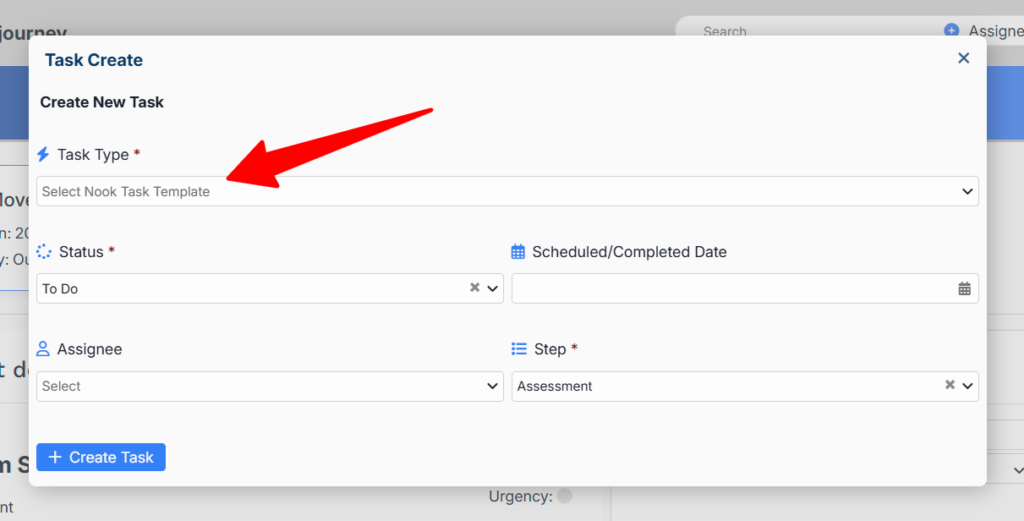This screenshot has height=521, width=1024.
Task: Toggle the Urgency indicator circle
Action: pos(565,496)
